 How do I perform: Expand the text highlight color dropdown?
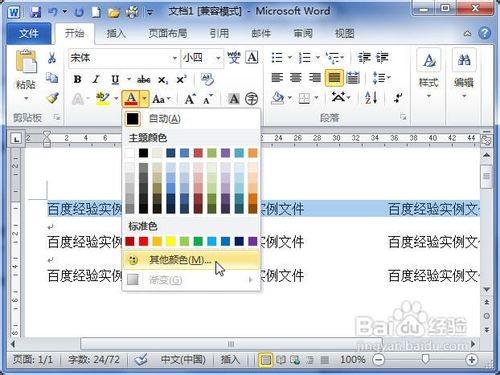click(x=116, y=99)
